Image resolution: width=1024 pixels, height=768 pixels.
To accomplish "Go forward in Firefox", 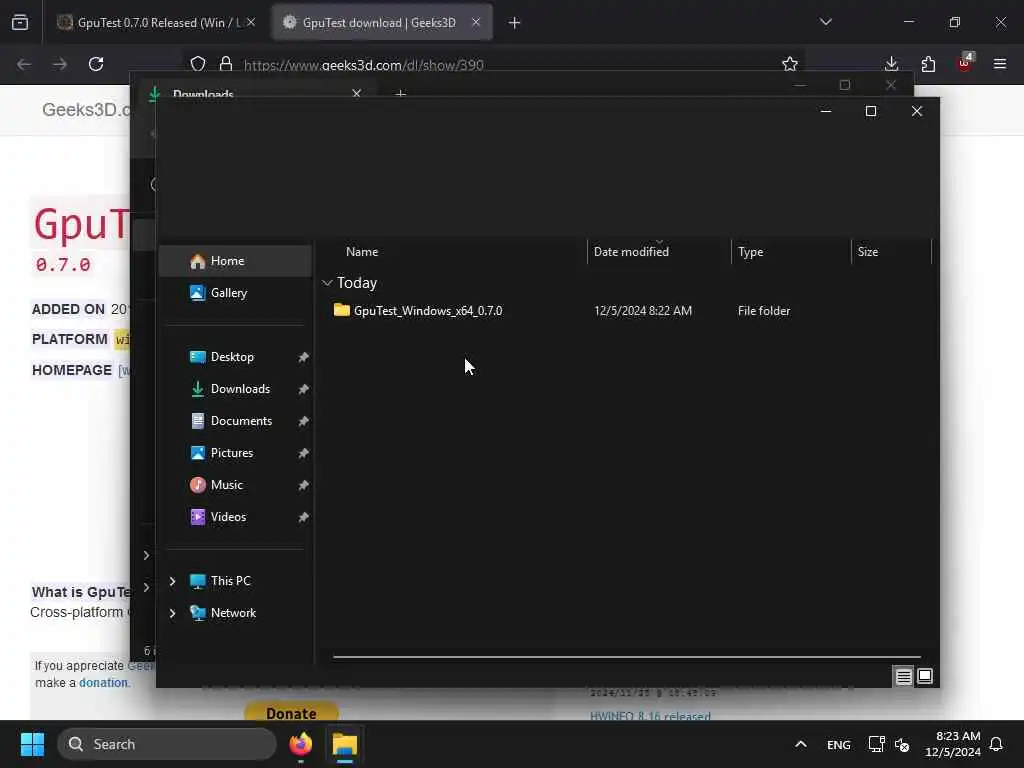I will tap(59, 64).
